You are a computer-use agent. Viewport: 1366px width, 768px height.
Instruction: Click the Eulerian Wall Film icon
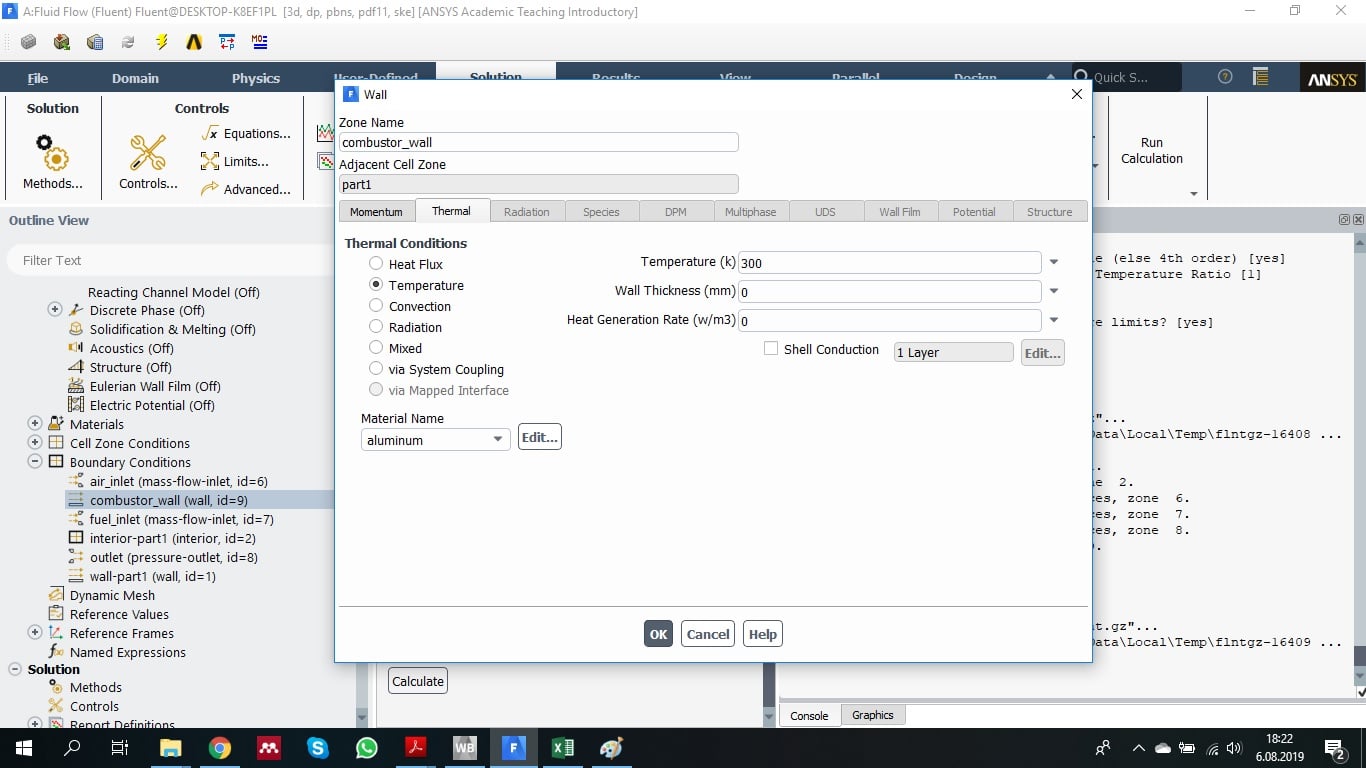[x=76, y=386]
